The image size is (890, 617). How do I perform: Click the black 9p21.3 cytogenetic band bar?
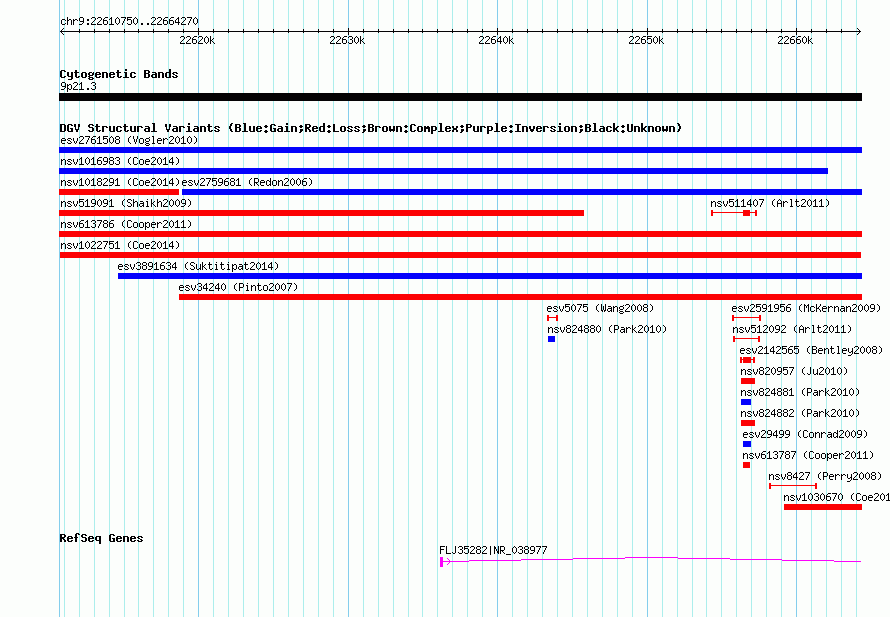[x=460, y=97]
